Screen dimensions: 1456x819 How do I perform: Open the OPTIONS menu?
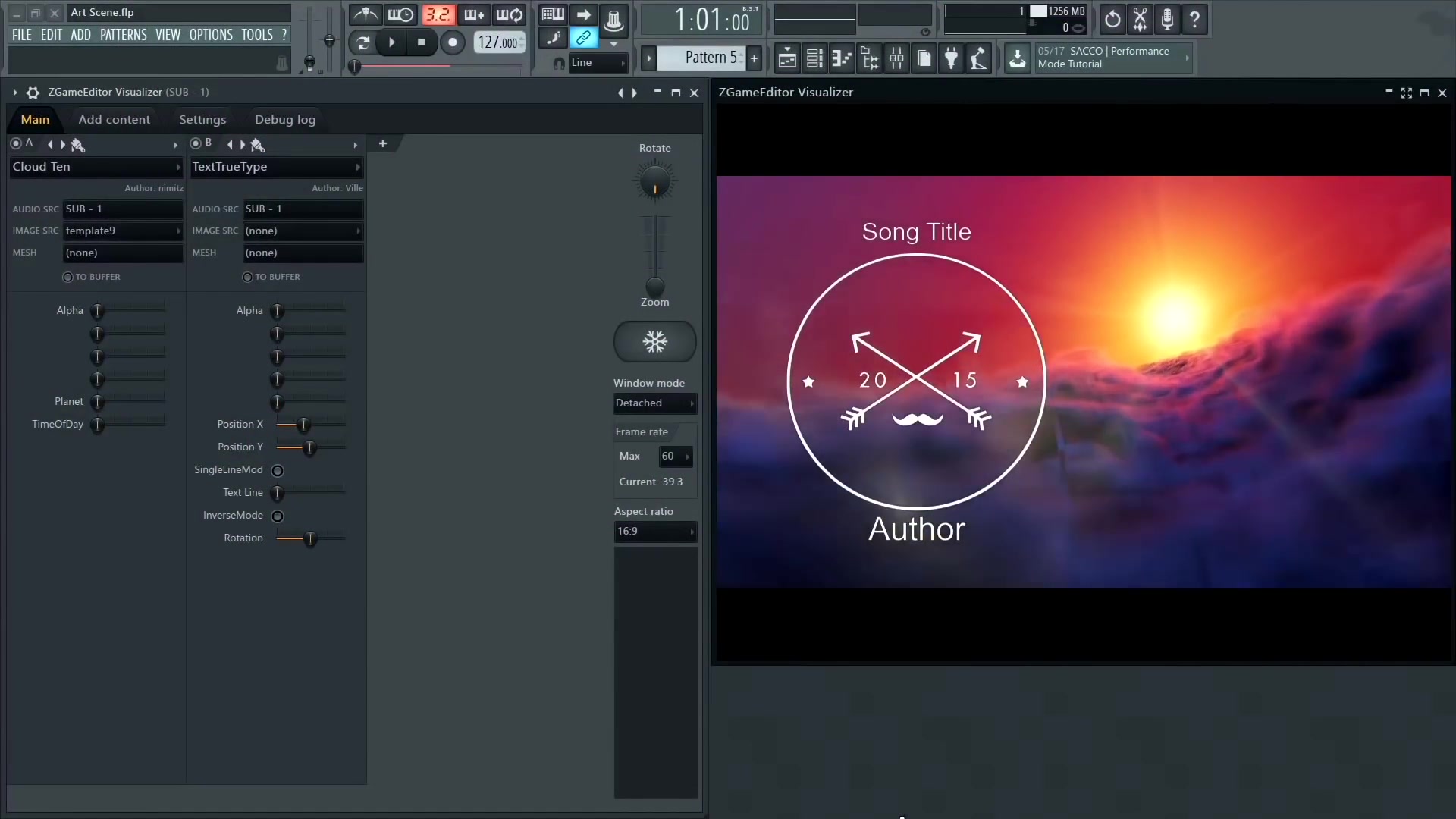point(211,35)
